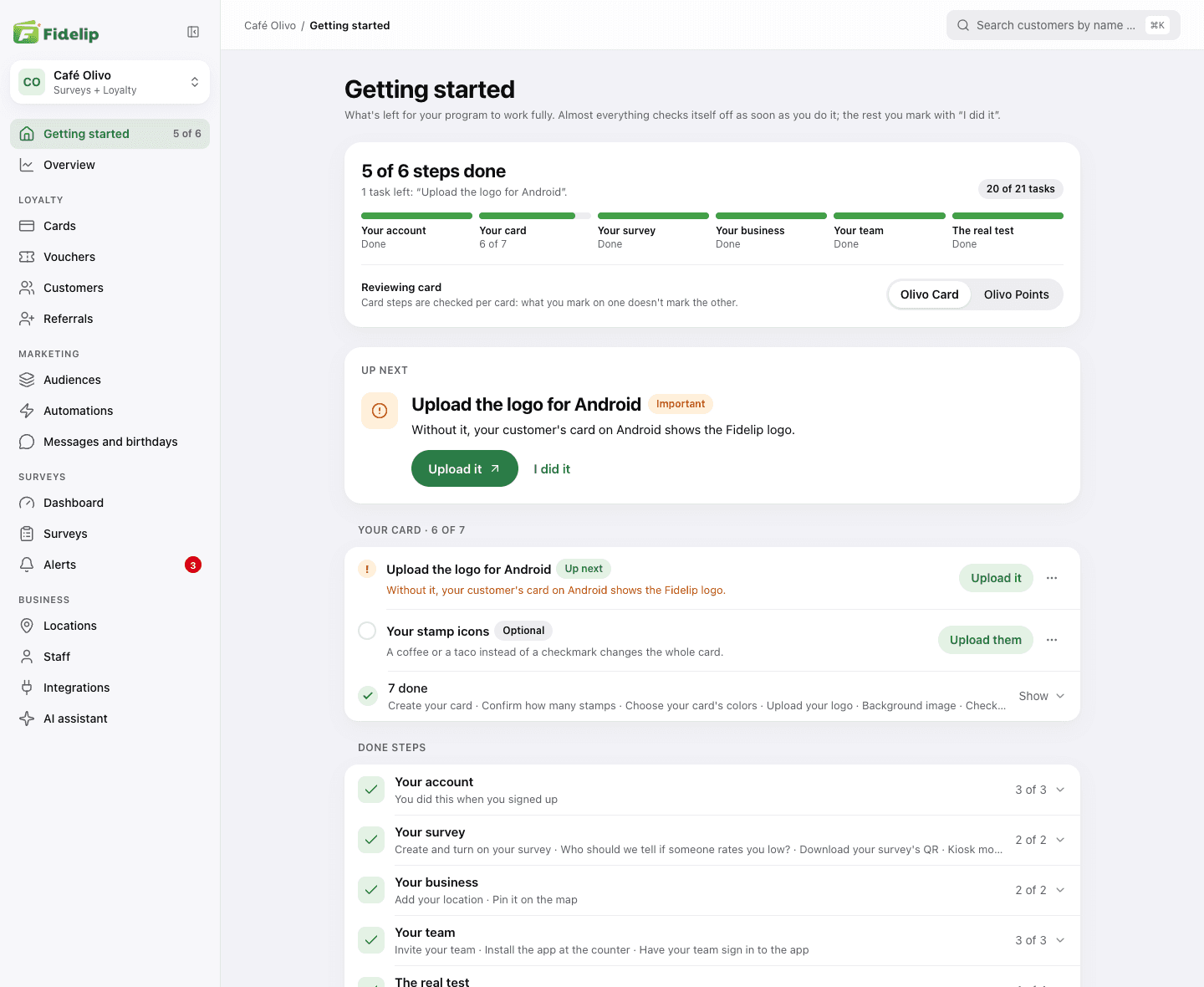This screenshot has height=987, width=1204.
Task: Click the 'I did it' link
Action: pyautogui.click(x=552, y=469)
